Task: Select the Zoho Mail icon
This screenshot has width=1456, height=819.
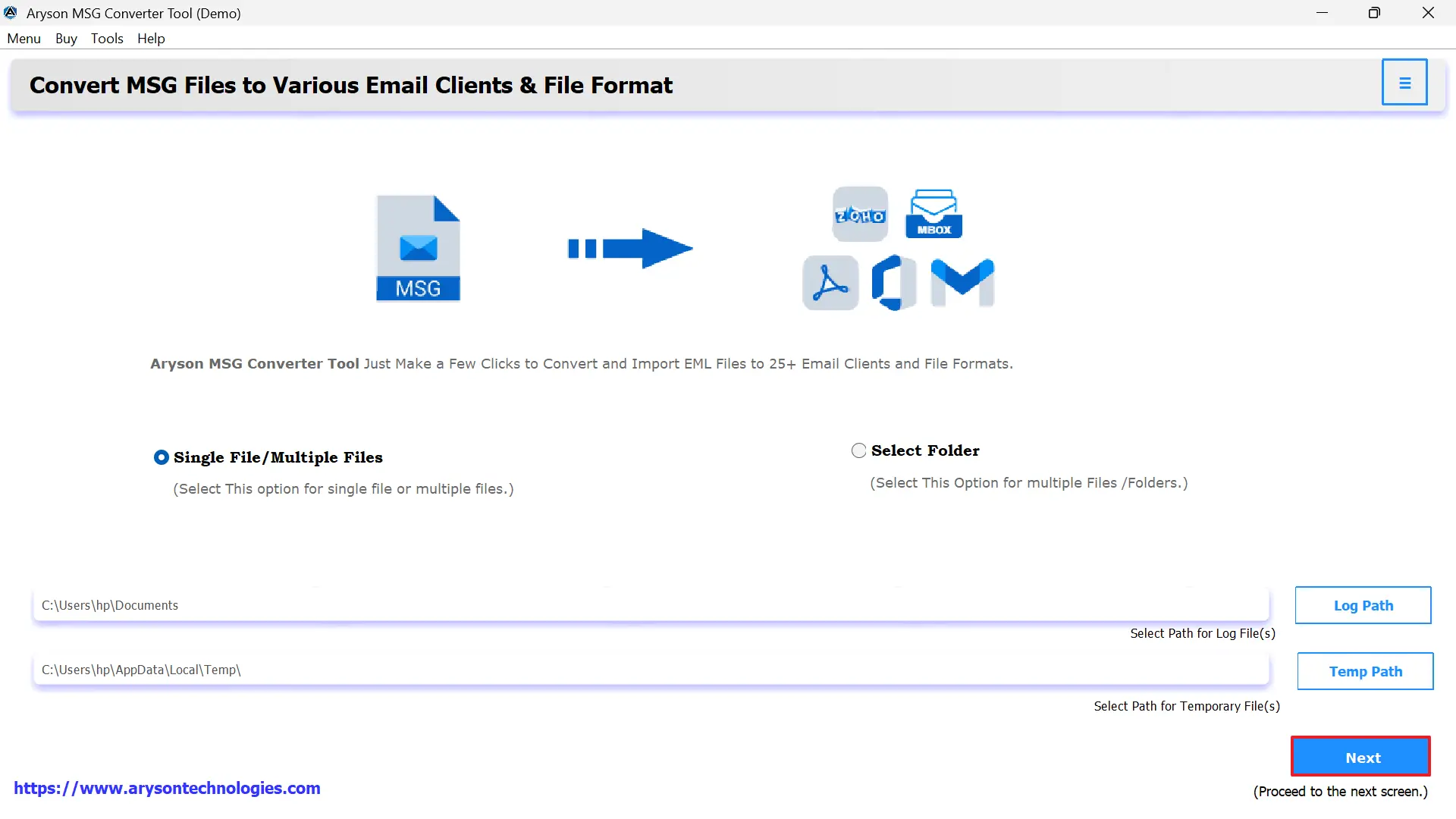Action: (x=859, y=214)
